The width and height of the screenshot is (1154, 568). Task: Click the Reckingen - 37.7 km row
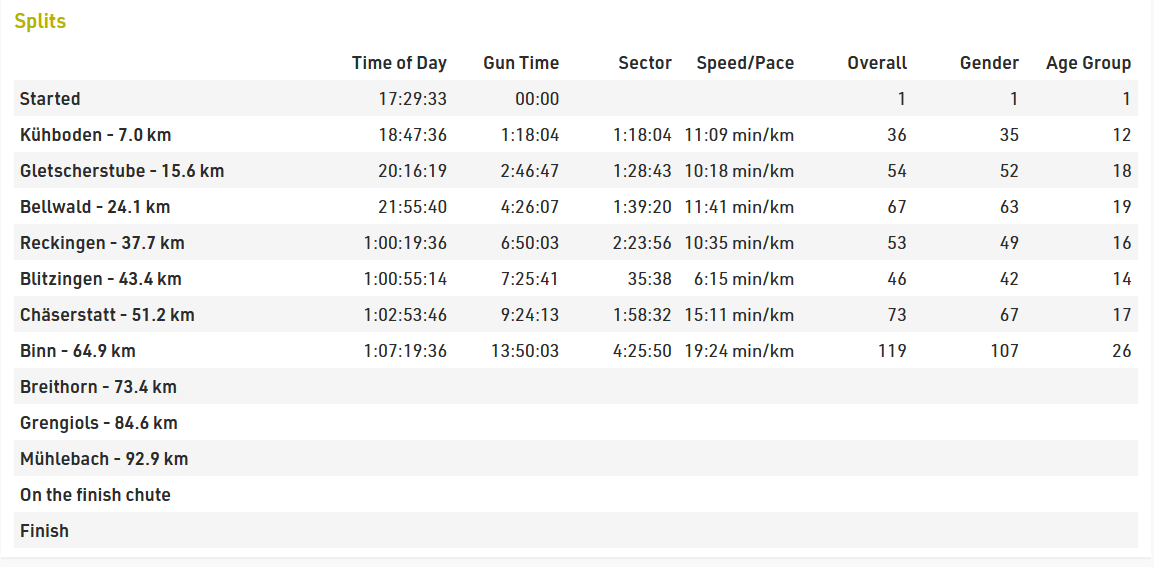[576, 243]
